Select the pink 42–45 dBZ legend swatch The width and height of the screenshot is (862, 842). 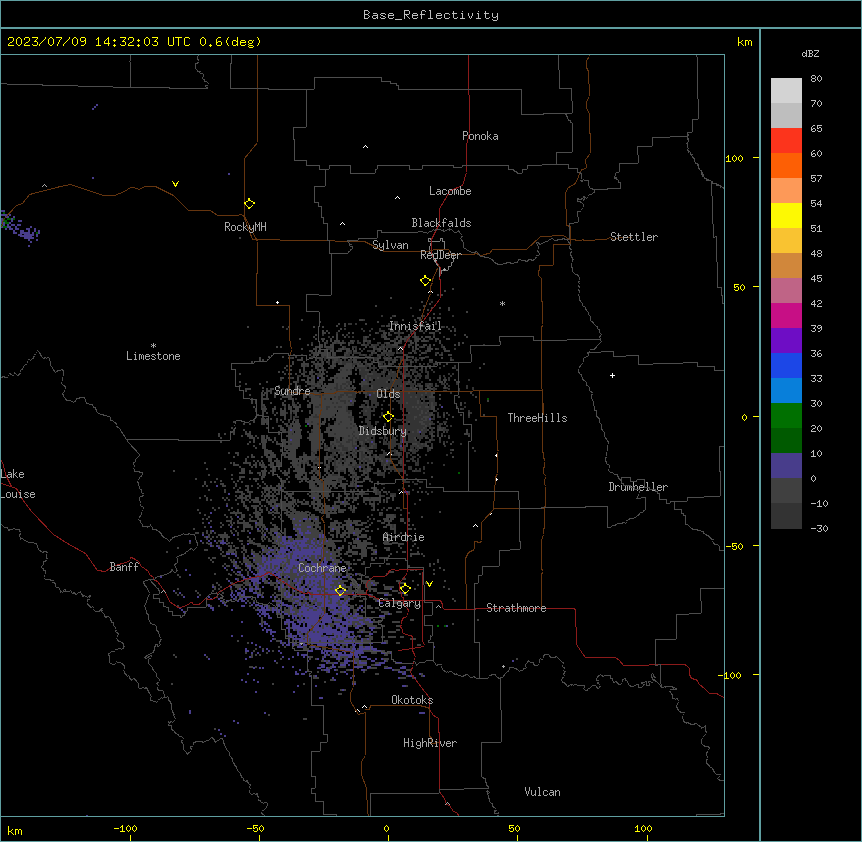click(x=786, y=291)
